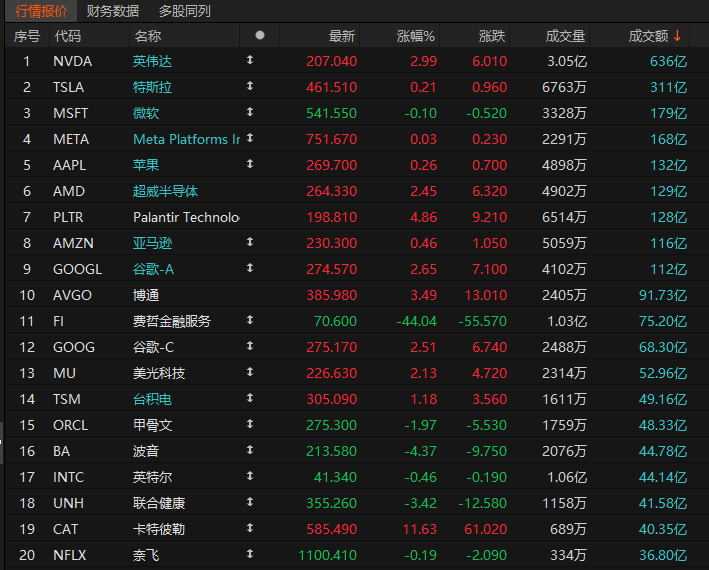Click the up-down marker icon in TSM row
Image resolution: width=709 pixels, height=570 pixels.
(x=250, y=398)
